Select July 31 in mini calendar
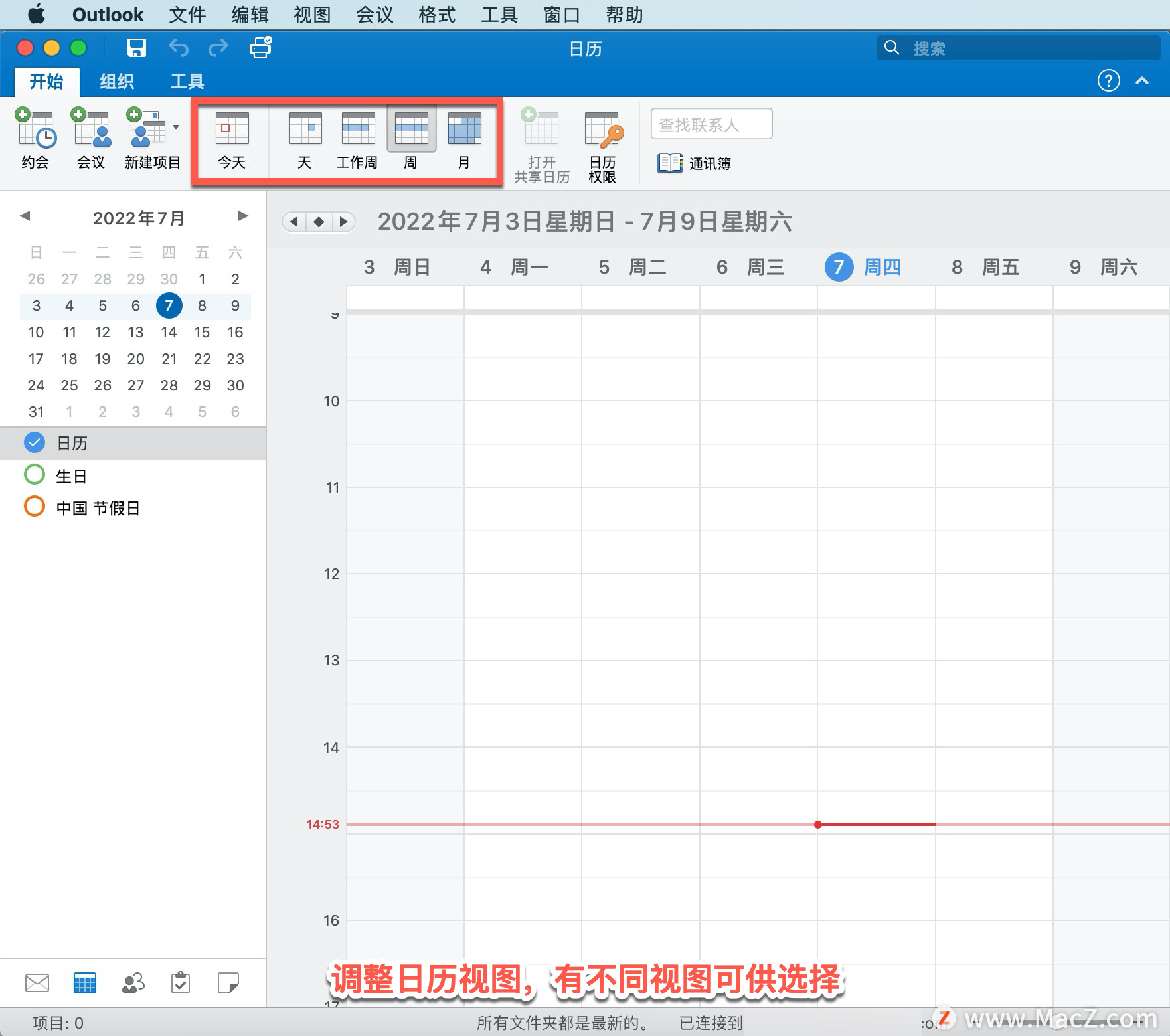Image resolution: width=1170 pixels, height=1036 pixels. 36,412
